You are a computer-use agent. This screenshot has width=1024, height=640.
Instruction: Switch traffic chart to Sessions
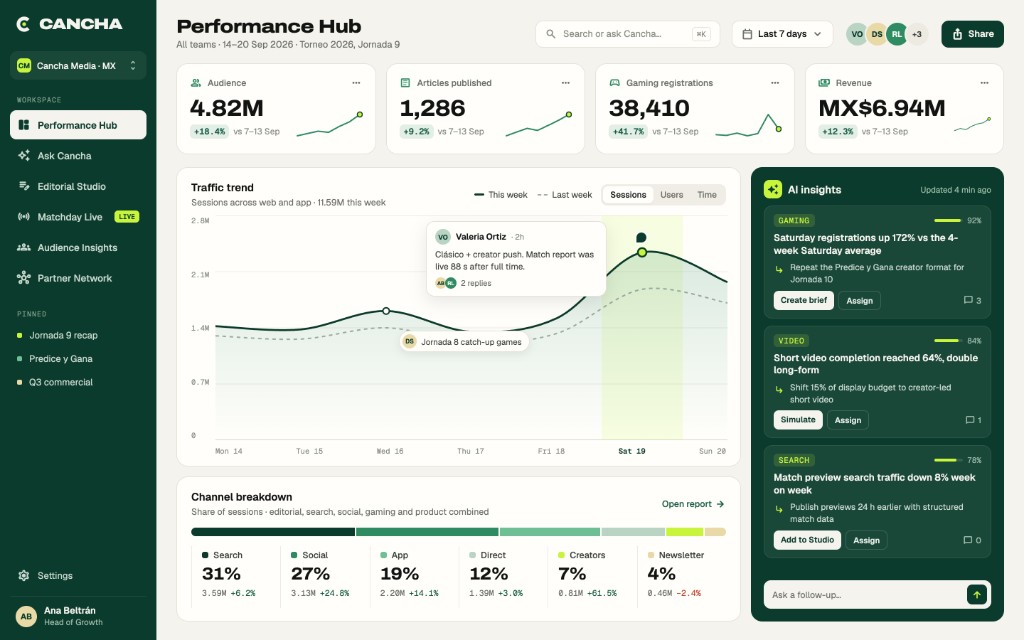tap(628, 195)
